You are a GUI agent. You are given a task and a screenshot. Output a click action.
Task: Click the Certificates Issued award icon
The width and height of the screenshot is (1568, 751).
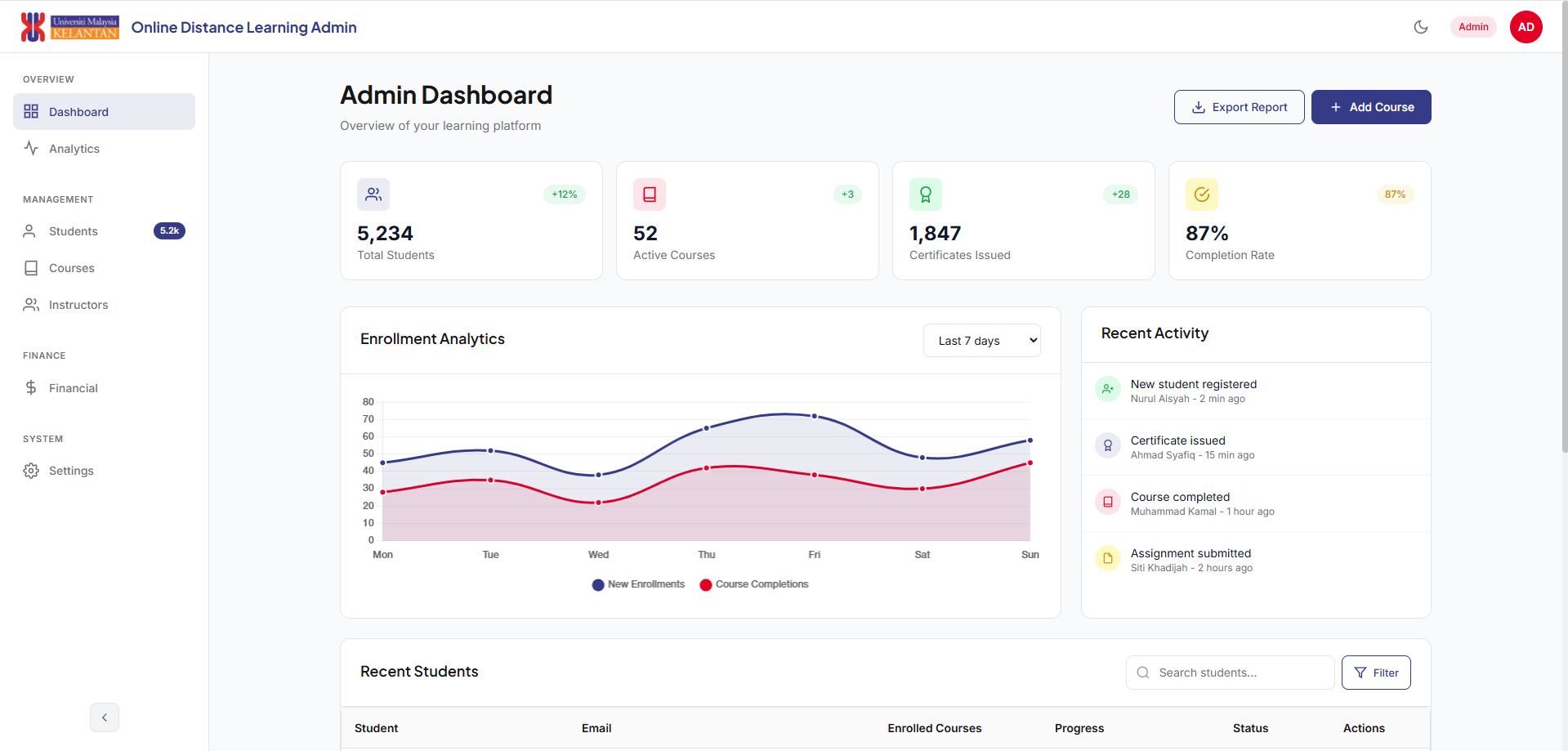coord(926,194)
